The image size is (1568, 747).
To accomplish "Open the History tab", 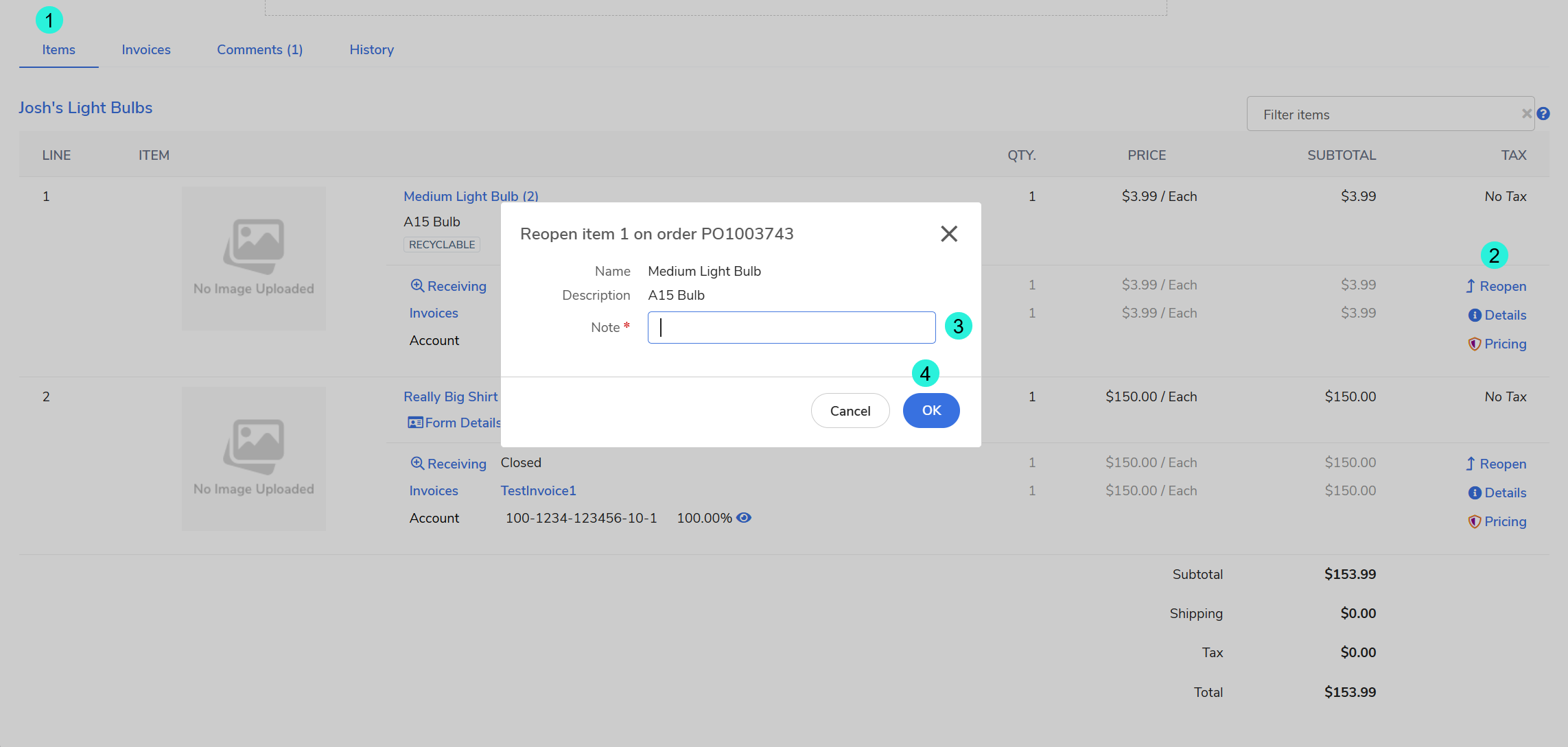I will [371, 50].
